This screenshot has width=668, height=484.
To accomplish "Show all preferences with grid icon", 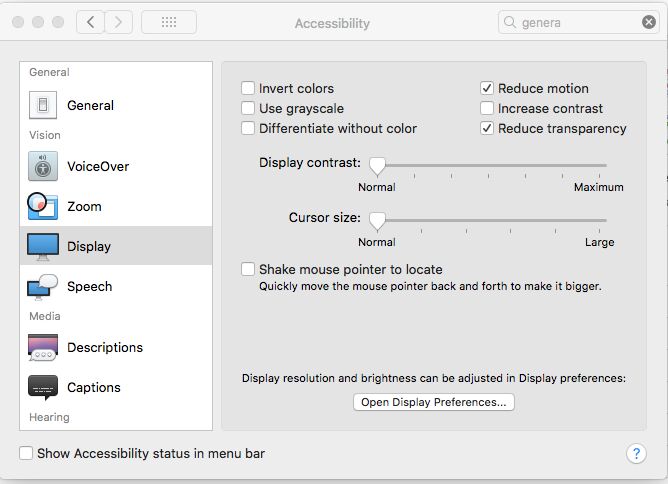I will pos(169,22).
